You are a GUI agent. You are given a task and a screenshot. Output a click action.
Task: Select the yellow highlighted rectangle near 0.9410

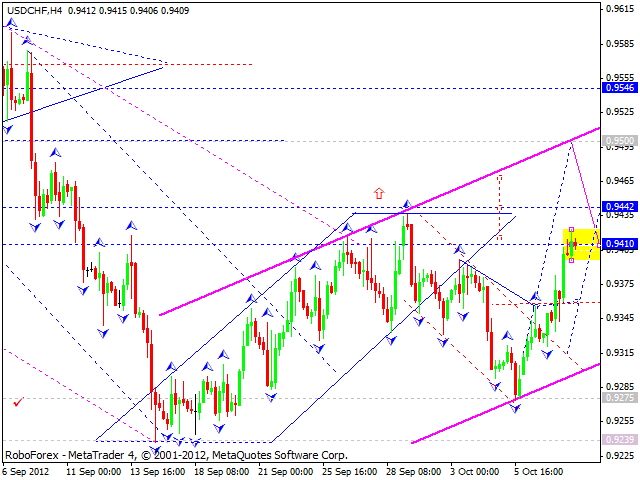coord(583,244)
